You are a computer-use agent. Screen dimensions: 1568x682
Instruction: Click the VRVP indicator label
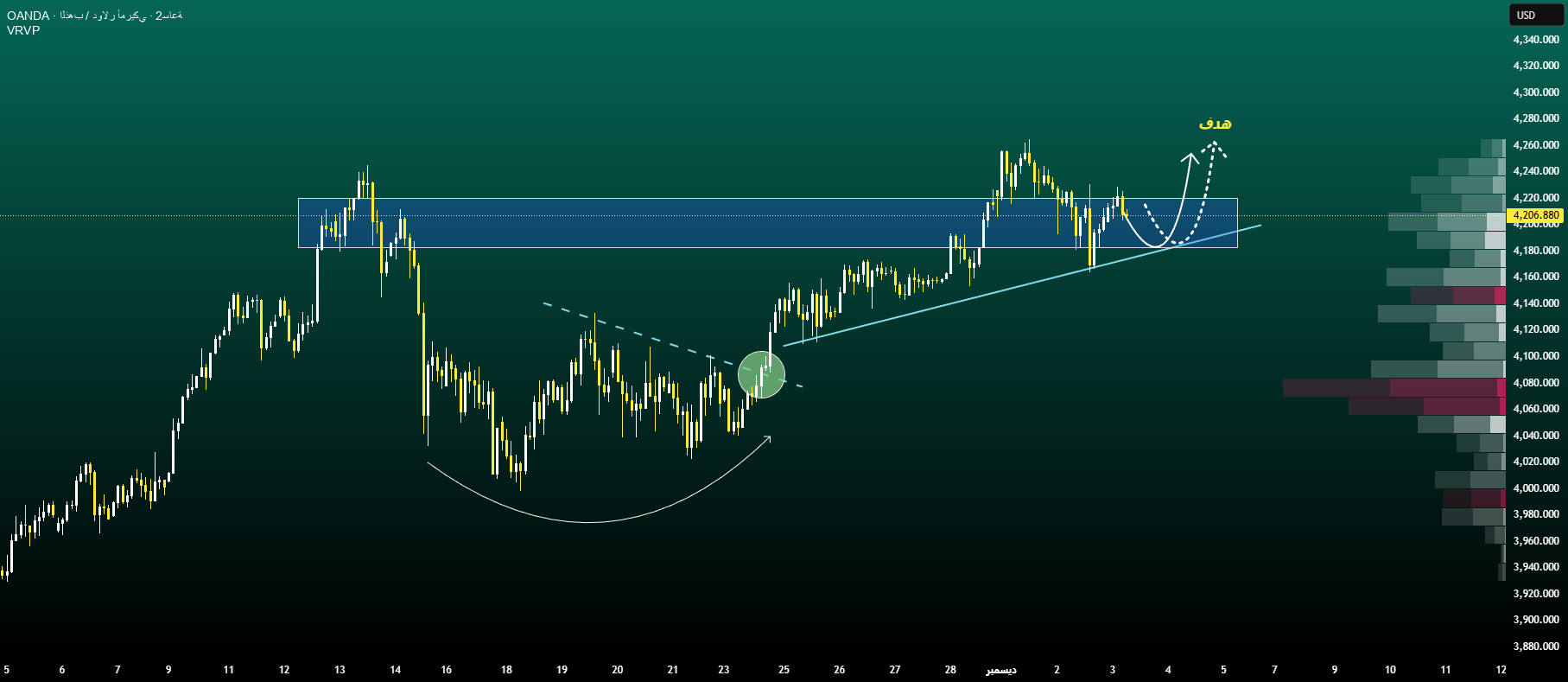(23, 30)
